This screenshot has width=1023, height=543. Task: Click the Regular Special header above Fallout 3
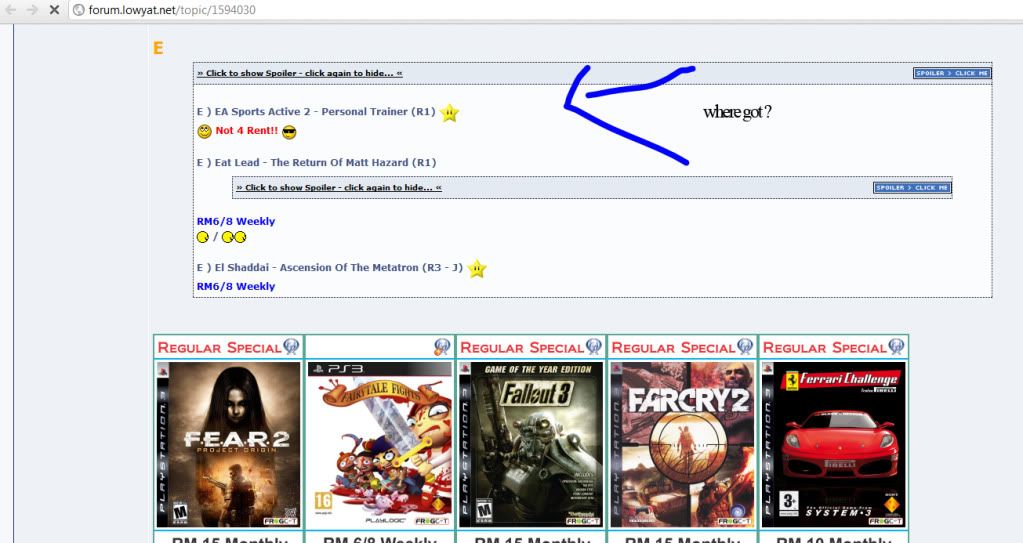tap(521, 348)
